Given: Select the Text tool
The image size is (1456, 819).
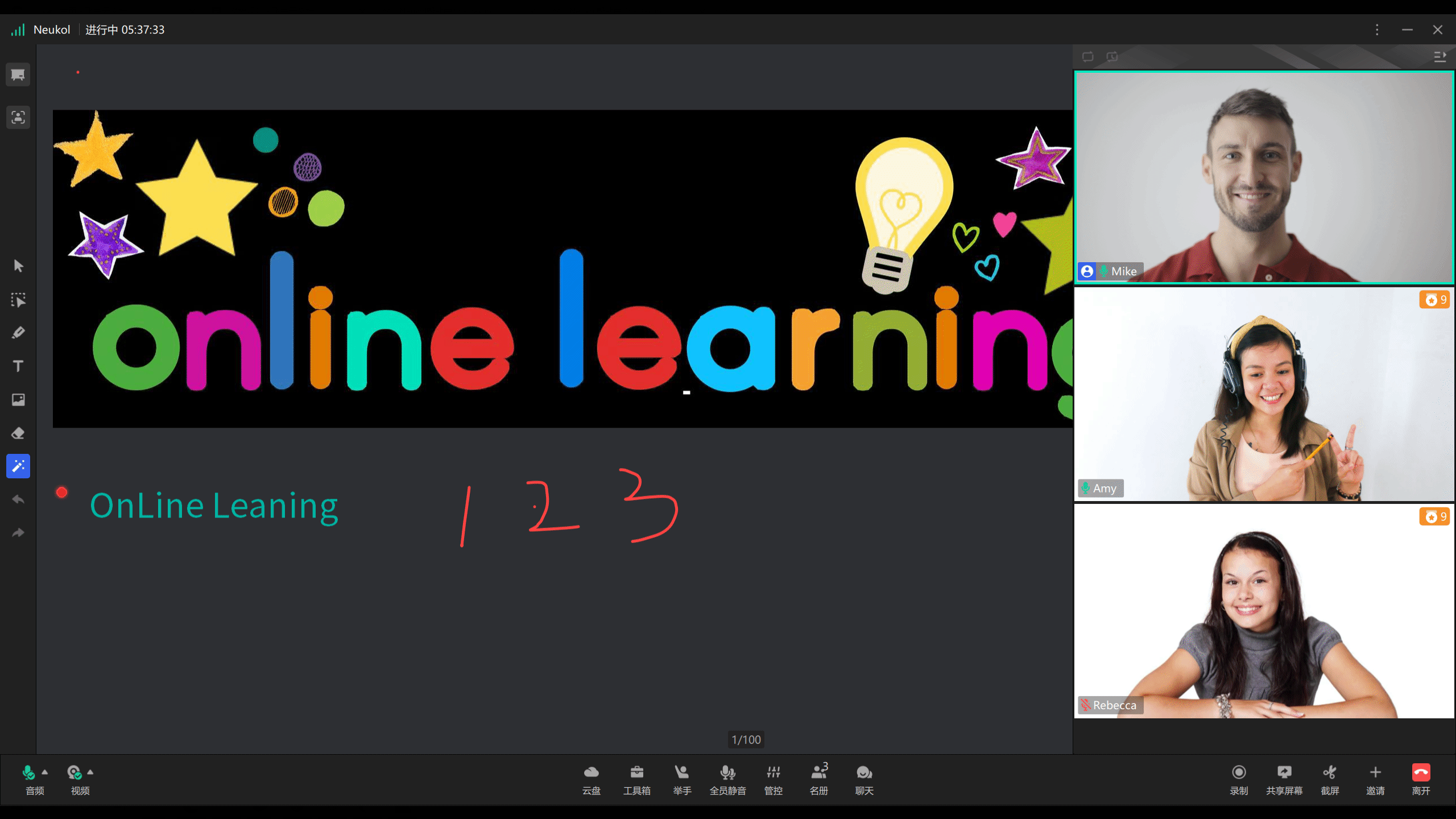Looking at the screenshot, I should tap(18, 366).
